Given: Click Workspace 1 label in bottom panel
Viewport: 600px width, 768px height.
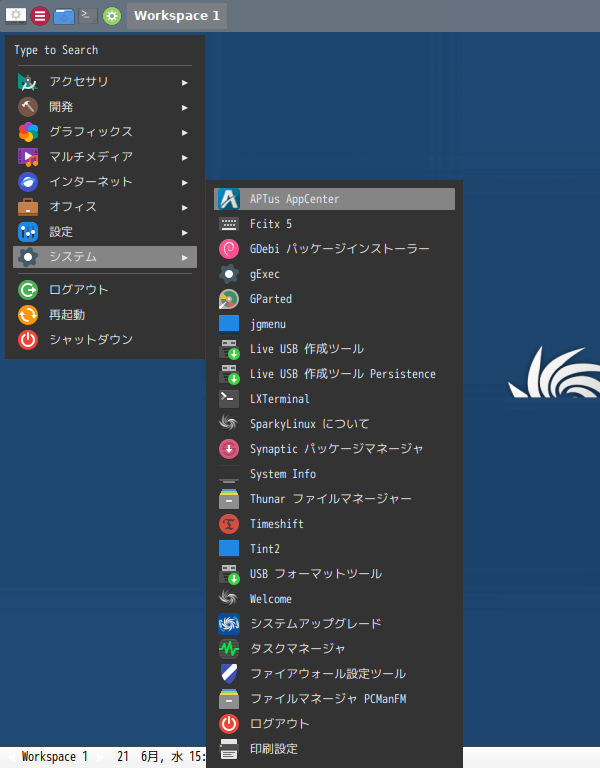Looking at the screenshot, I should click(55, 757).
